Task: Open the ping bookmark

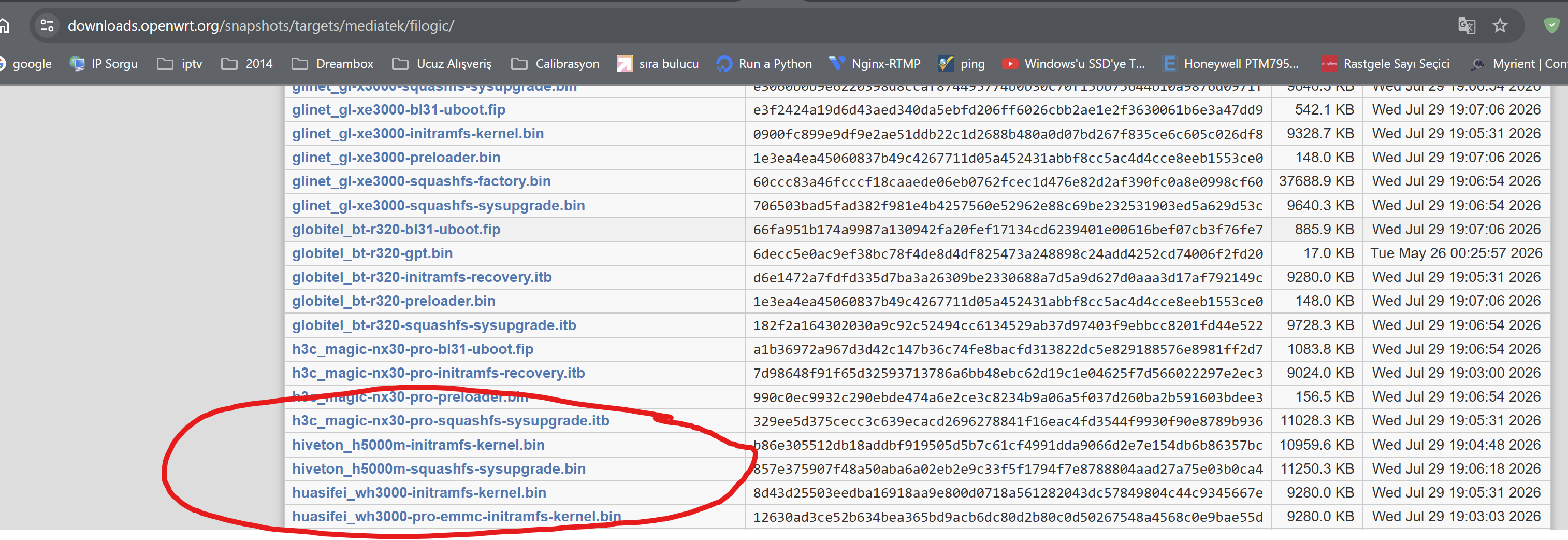Action: coord(961,64)
